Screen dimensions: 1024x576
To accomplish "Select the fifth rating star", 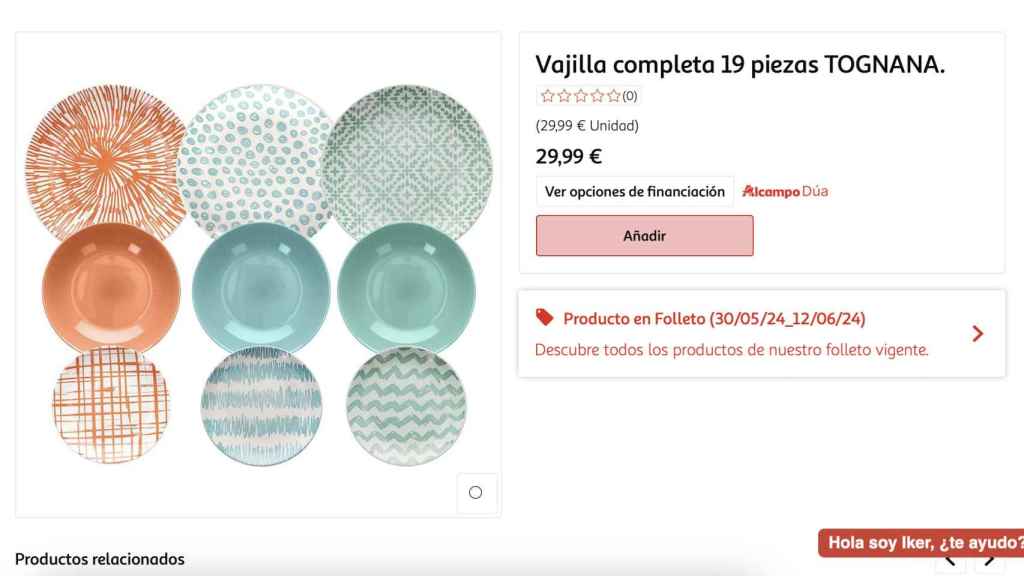I will [x=614, y=96].
